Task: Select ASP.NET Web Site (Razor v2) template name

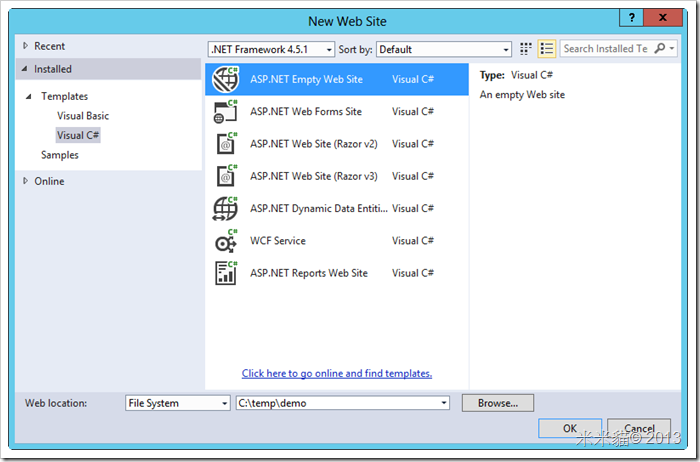Action: [314, 144]
